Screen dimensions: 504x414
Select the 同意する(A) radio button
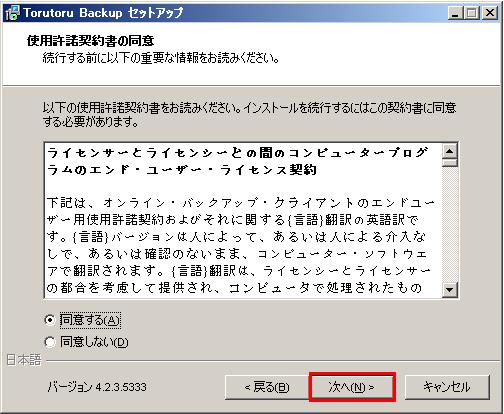point(50,320)
